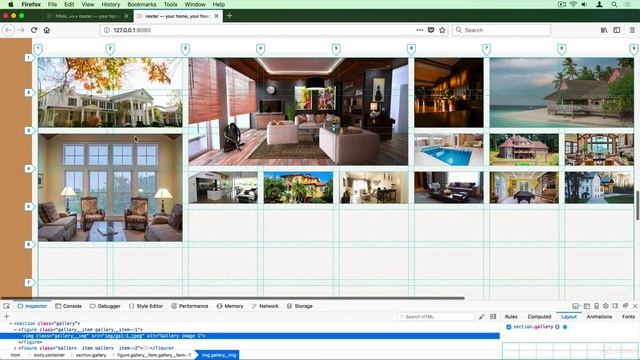Open the Network tab
The width and height of the screenshot is (640, 360).
click(265, 306)
